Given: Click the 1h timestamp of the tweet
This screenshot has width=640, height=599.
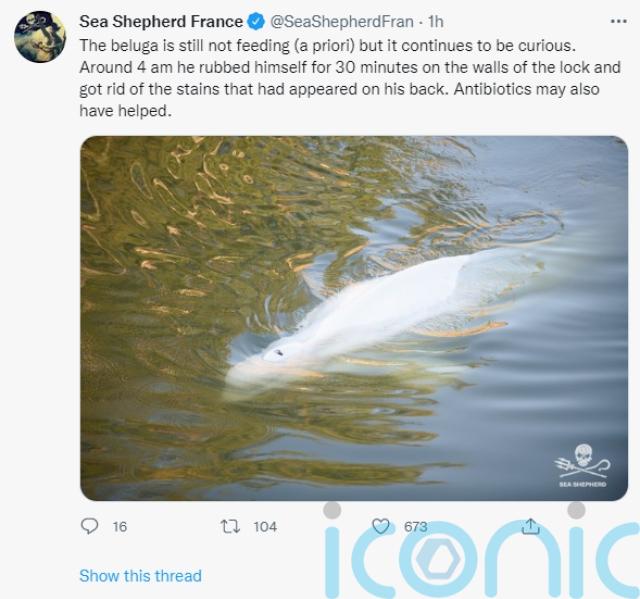Looking at the screenshot, I should point(436,22).
